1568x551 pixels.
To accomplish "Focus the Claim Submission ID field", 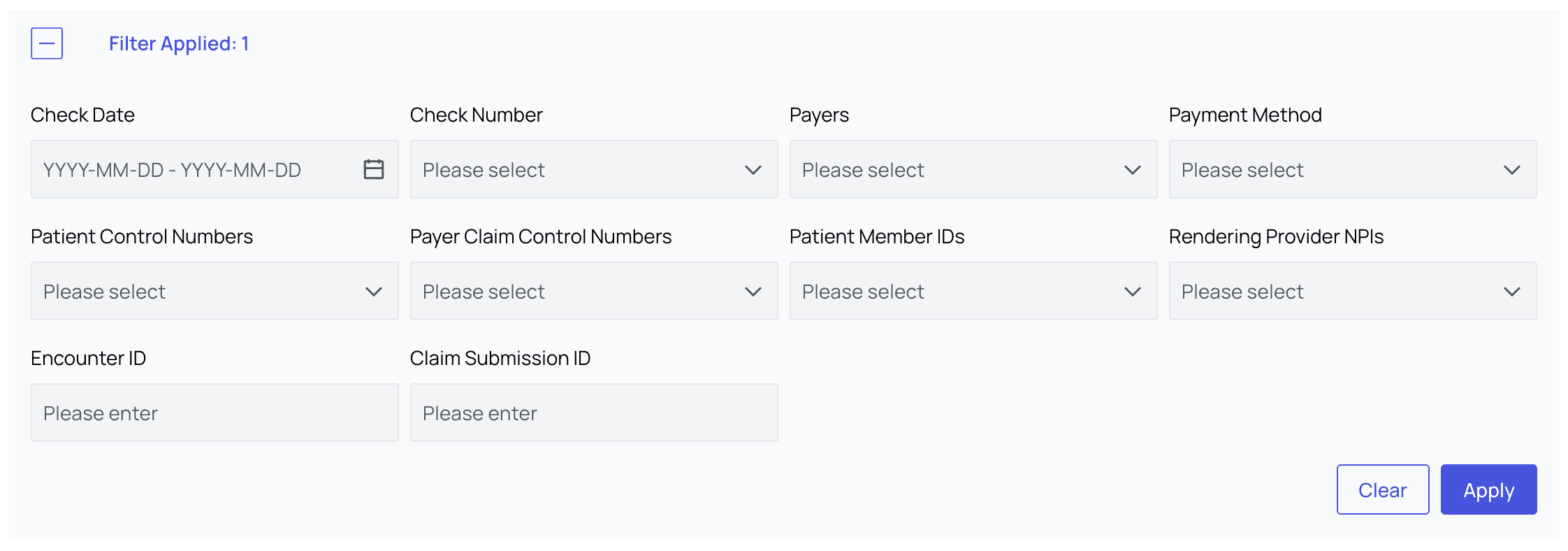I will tap(594, 413).
